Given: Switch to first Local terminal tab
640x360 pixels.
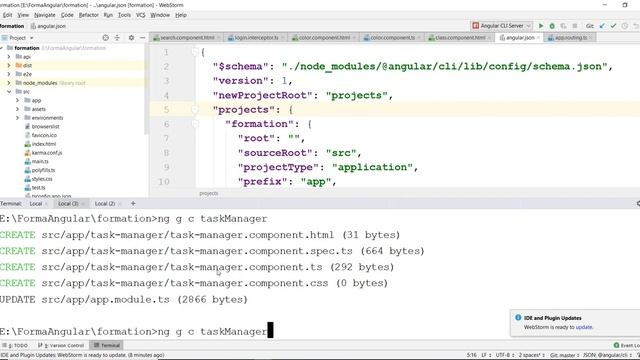Looking at the screenshot, I should 36,204.
